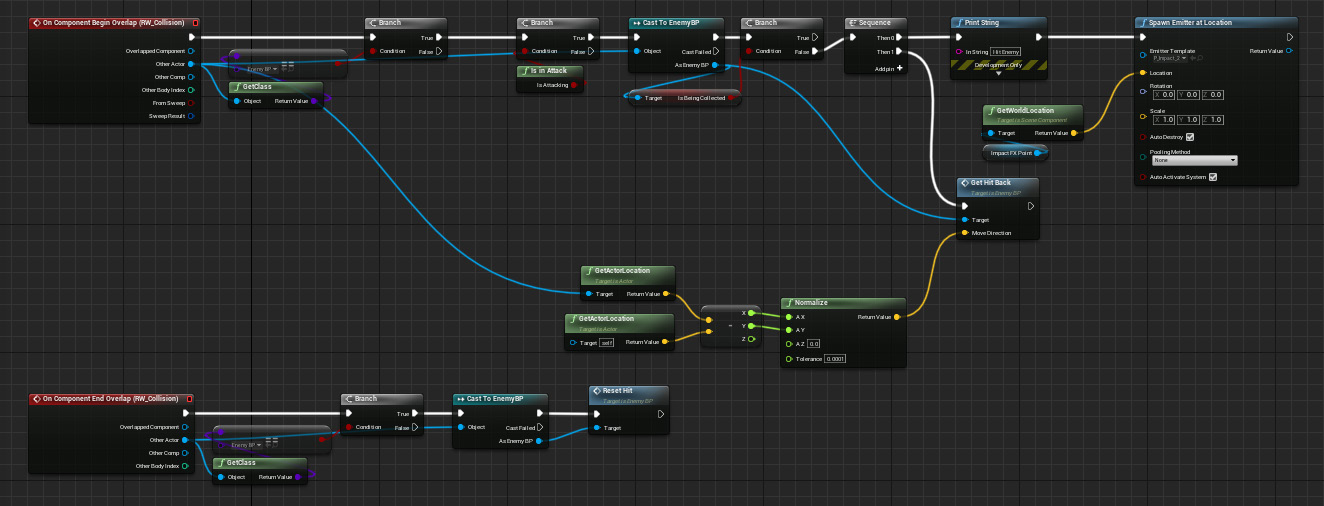Click Cast Failed pin on Cast node beside Reset Hit
Viewport: 1324px width, 506px height.
(x=539, y=427)
